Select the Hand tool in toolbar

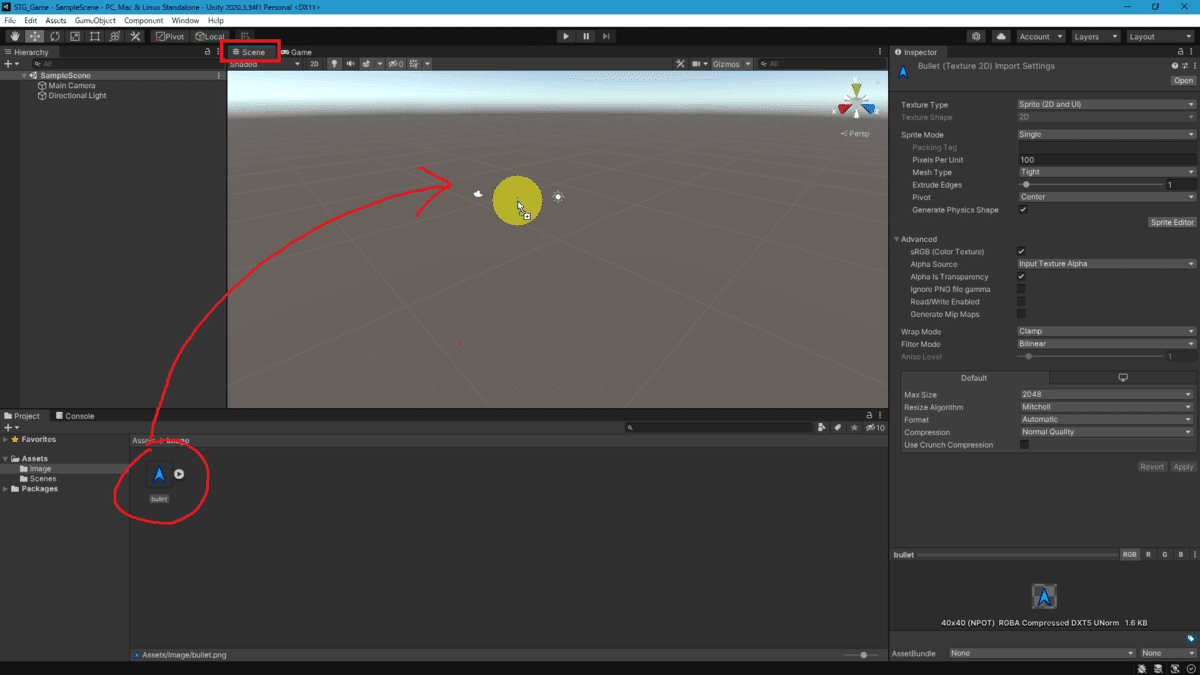15,36
